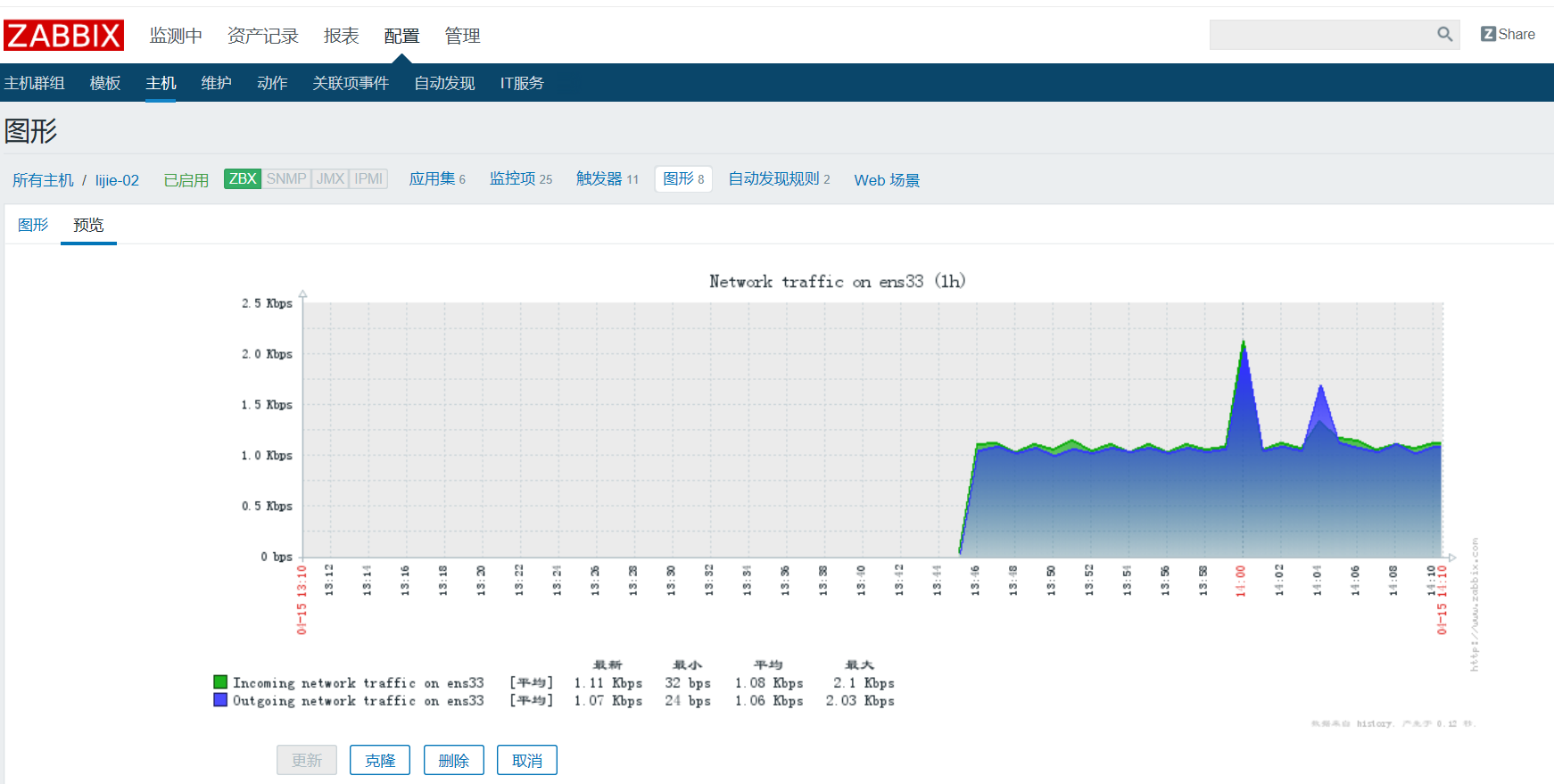Open the 配置 menu
The image size is (1554, 784).
tap(401, 36)
